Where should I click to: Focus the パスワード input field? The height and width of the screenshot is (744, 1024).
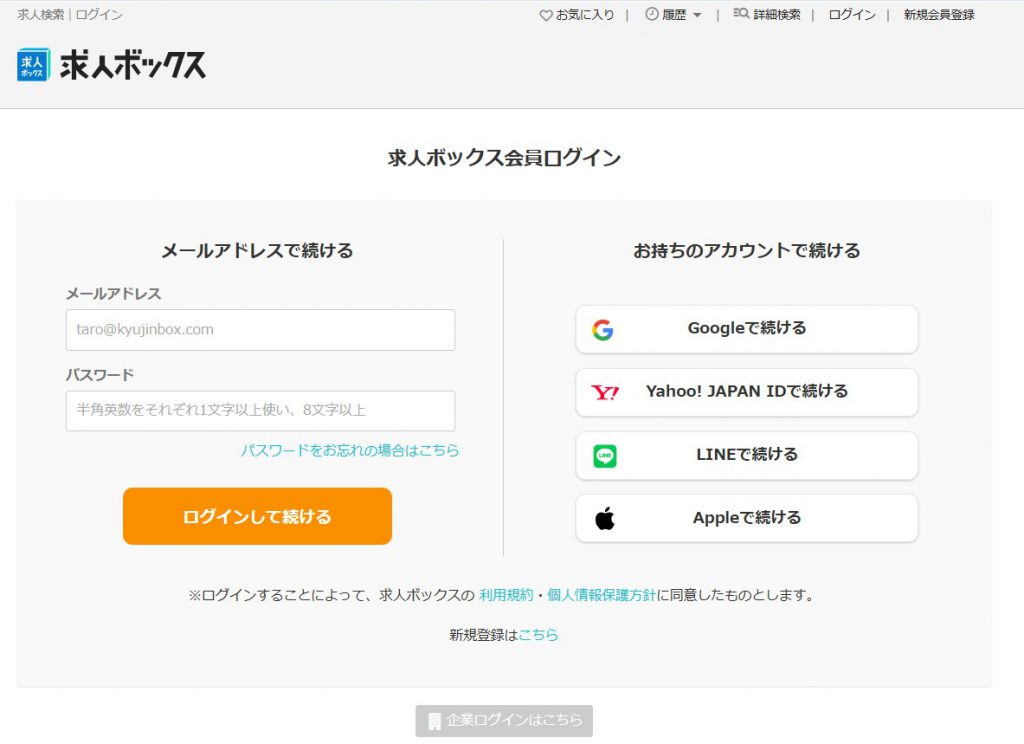[x=261, y=411]
